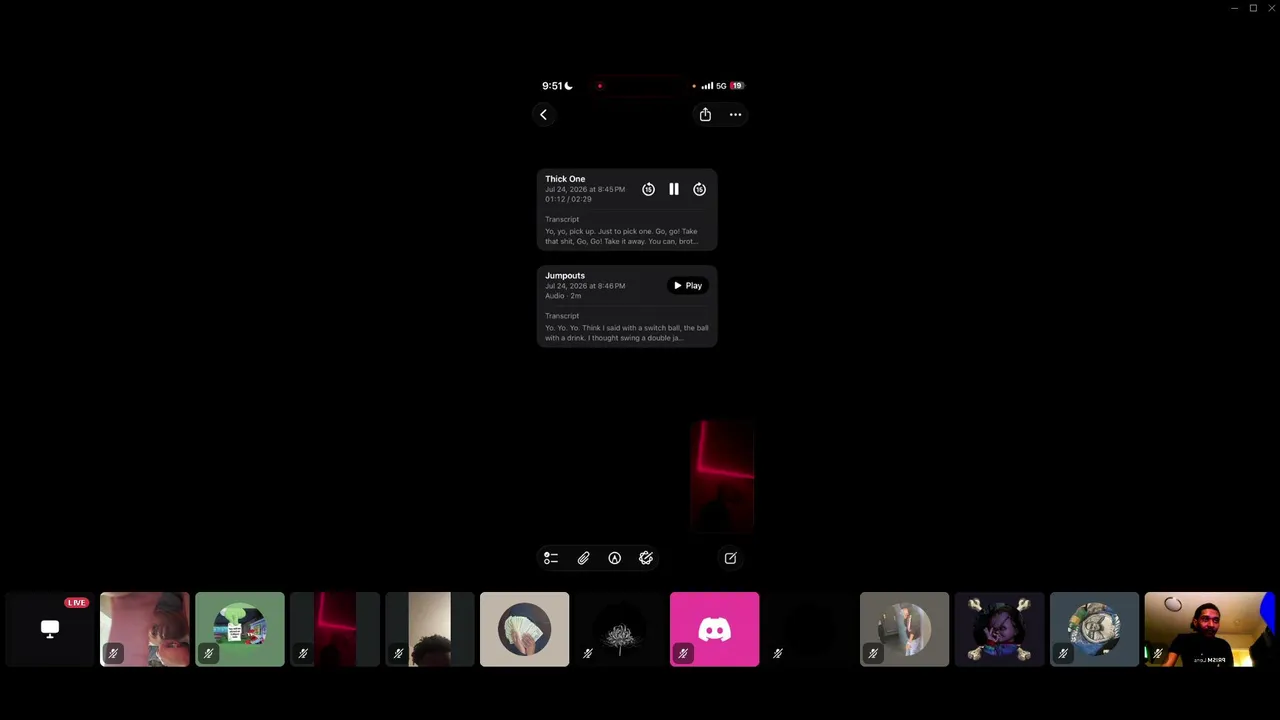Select the webcam tile of man in black shirt

tap(1208, 629)
